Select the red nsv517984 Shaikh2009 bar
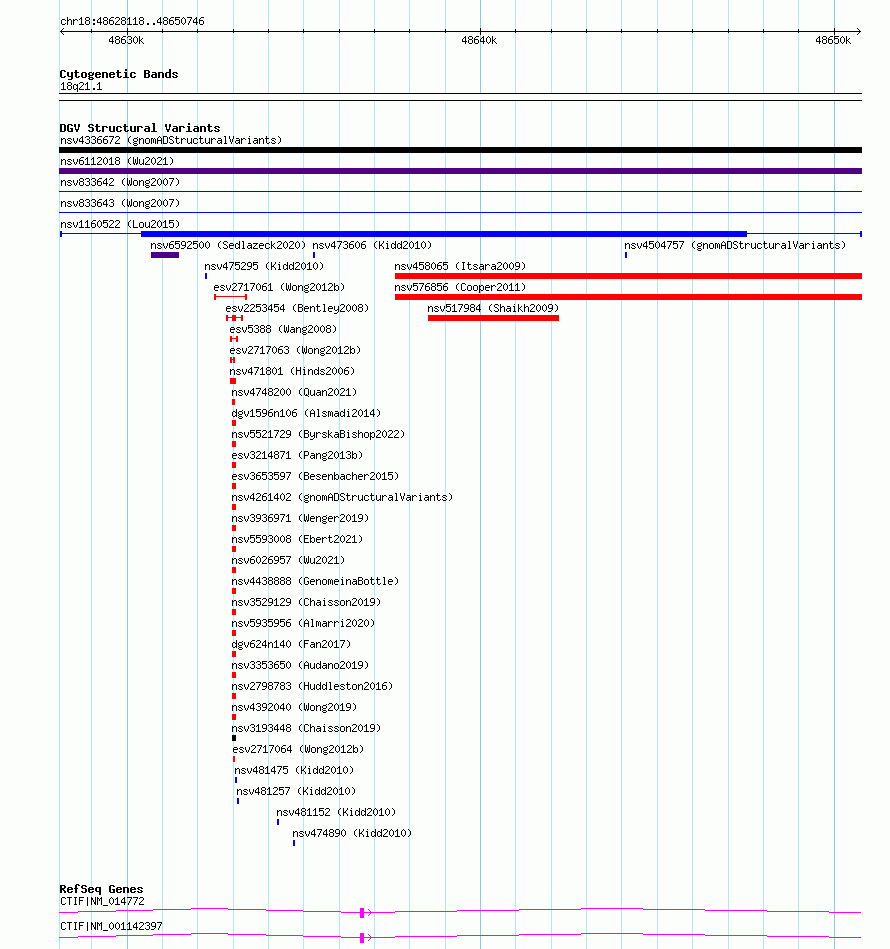 493,318
